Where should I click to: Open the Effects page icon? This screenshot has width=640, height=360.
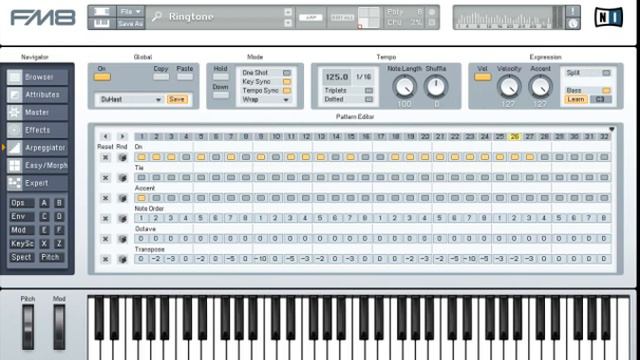15,130
